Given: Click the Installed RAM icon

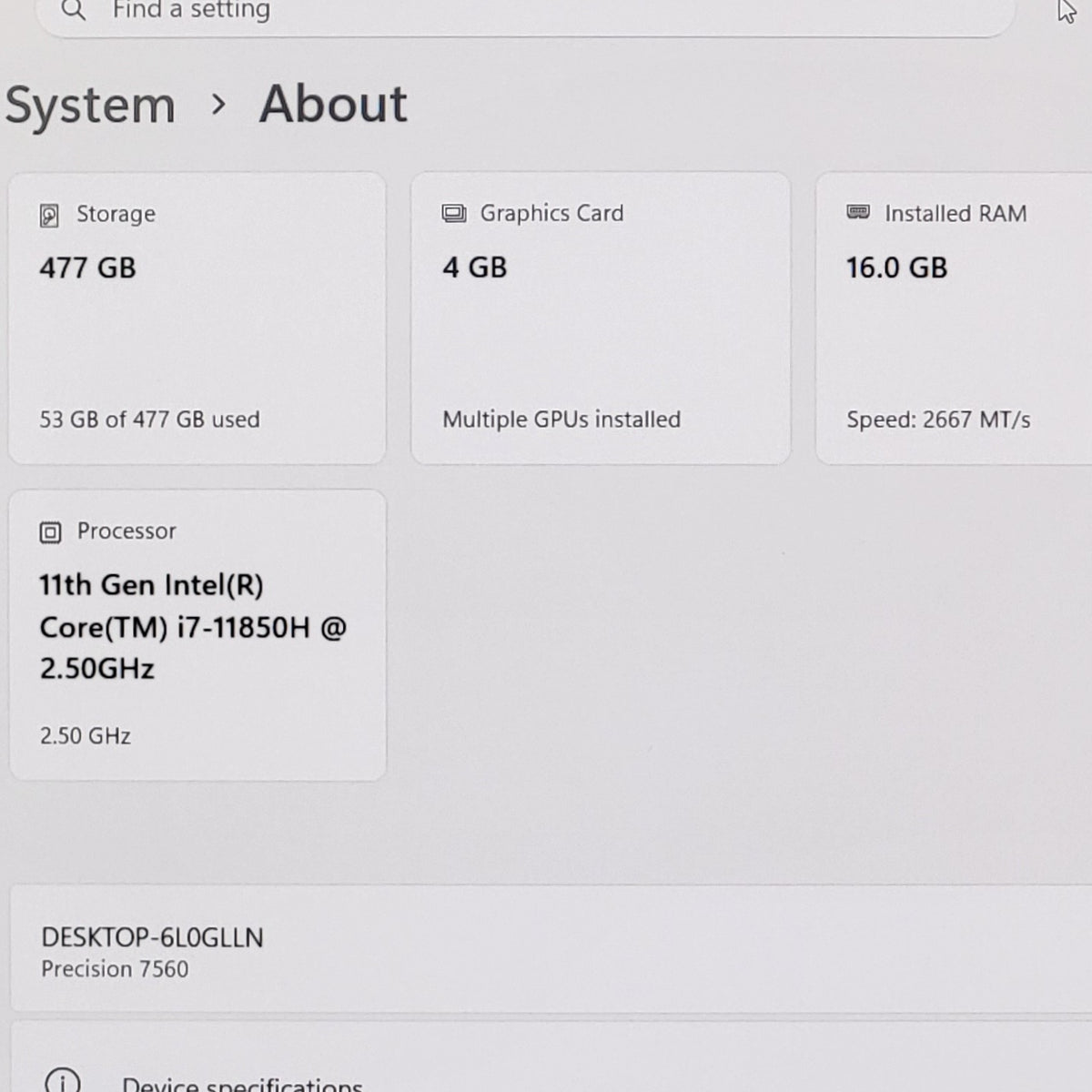Looking at the screenshot, I should point(858,212).
